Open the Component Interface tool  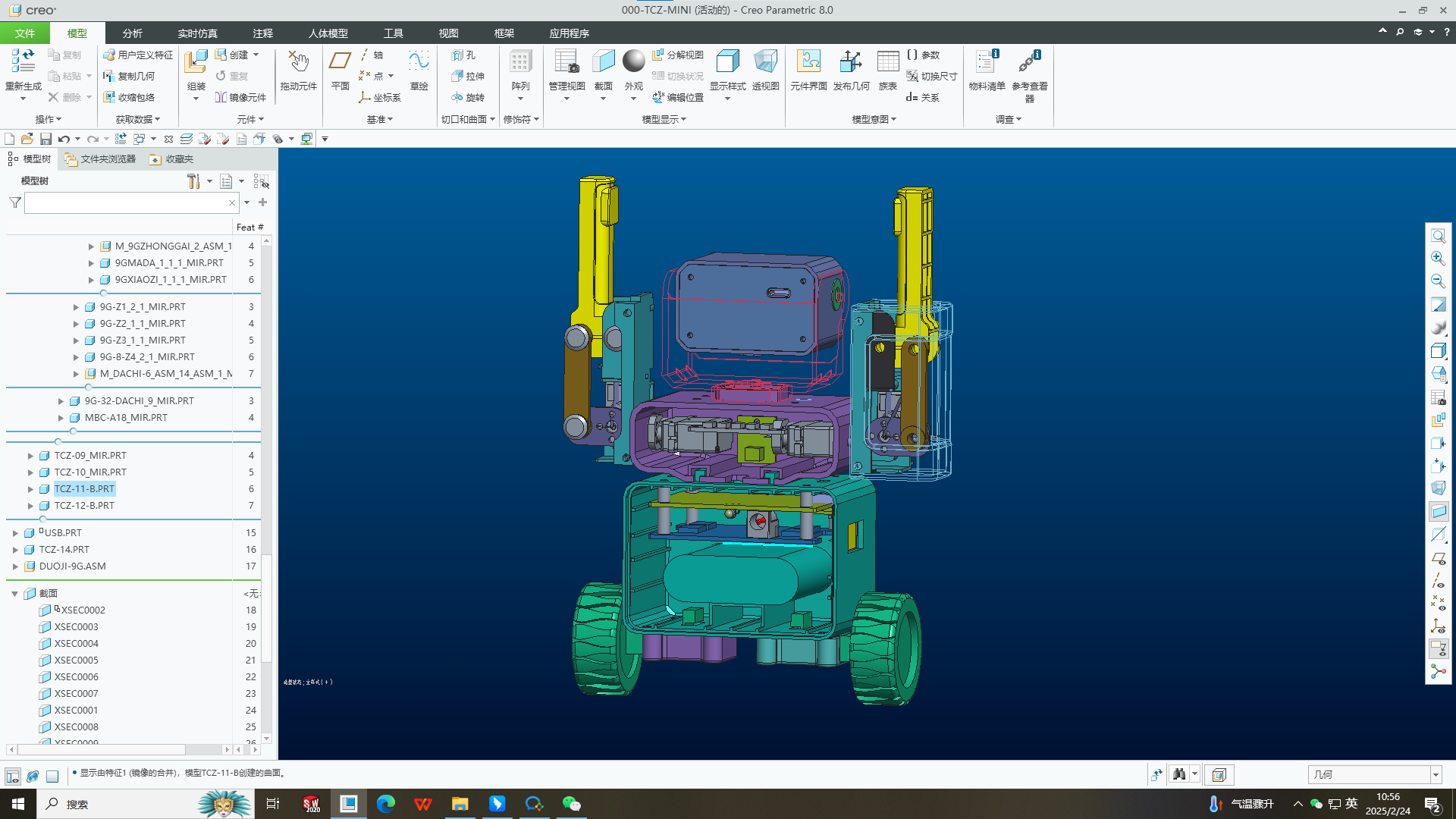808,62
